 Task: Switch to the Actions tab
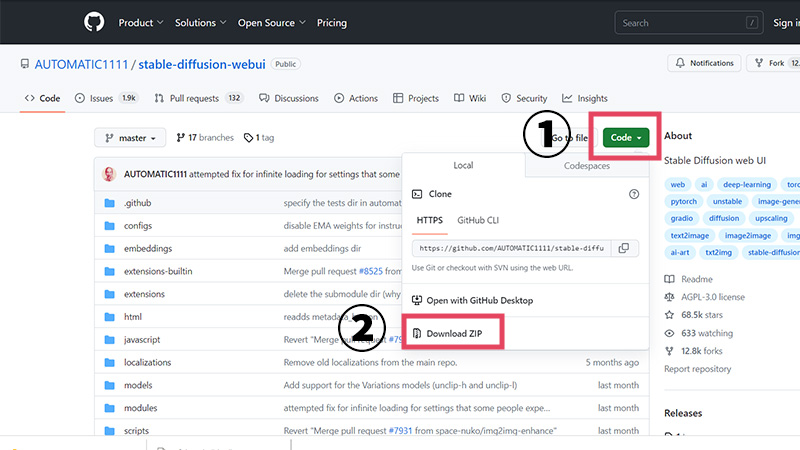356,98
